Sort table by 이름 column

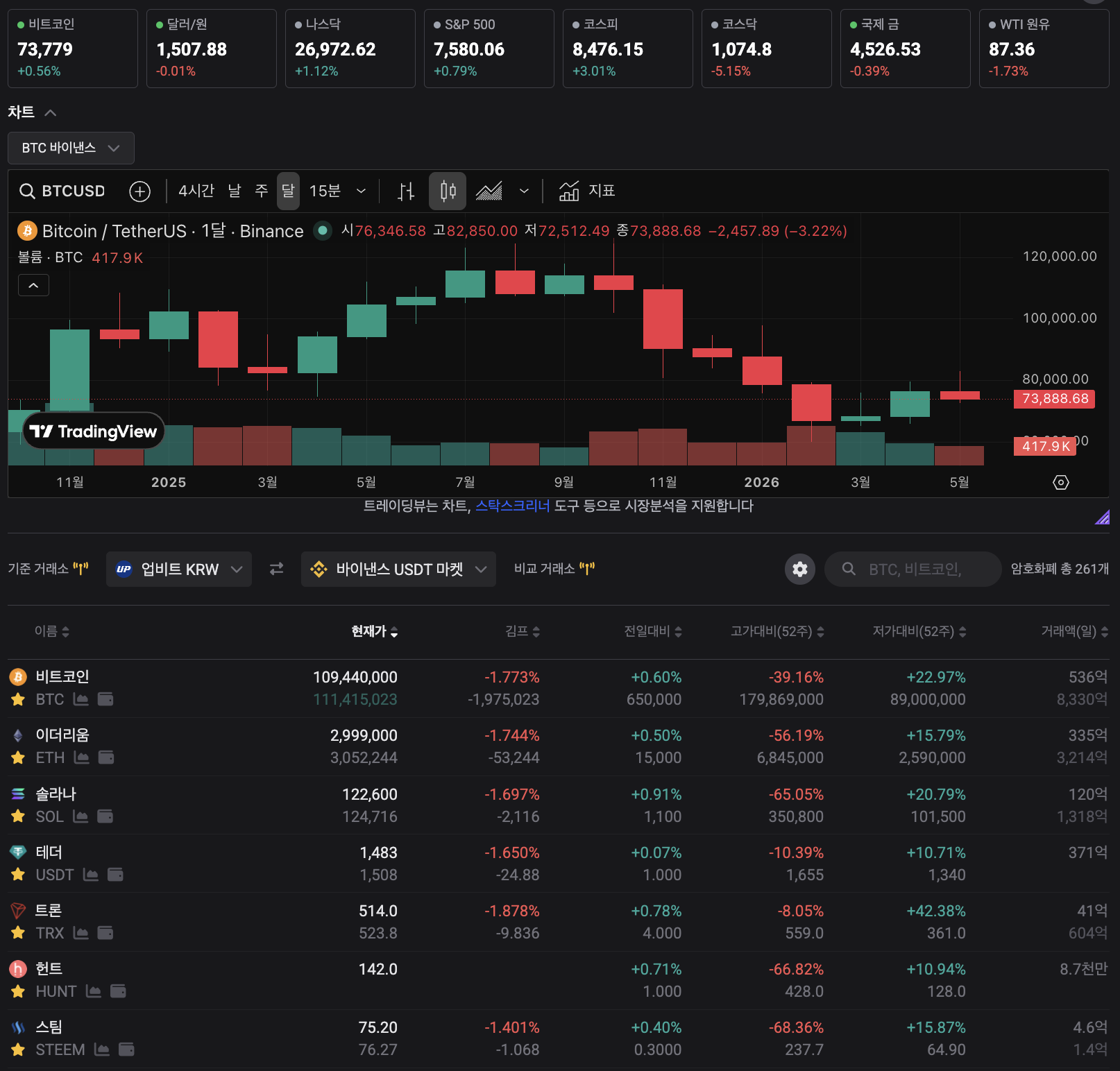pyautogui.click(x=52, y=631)
